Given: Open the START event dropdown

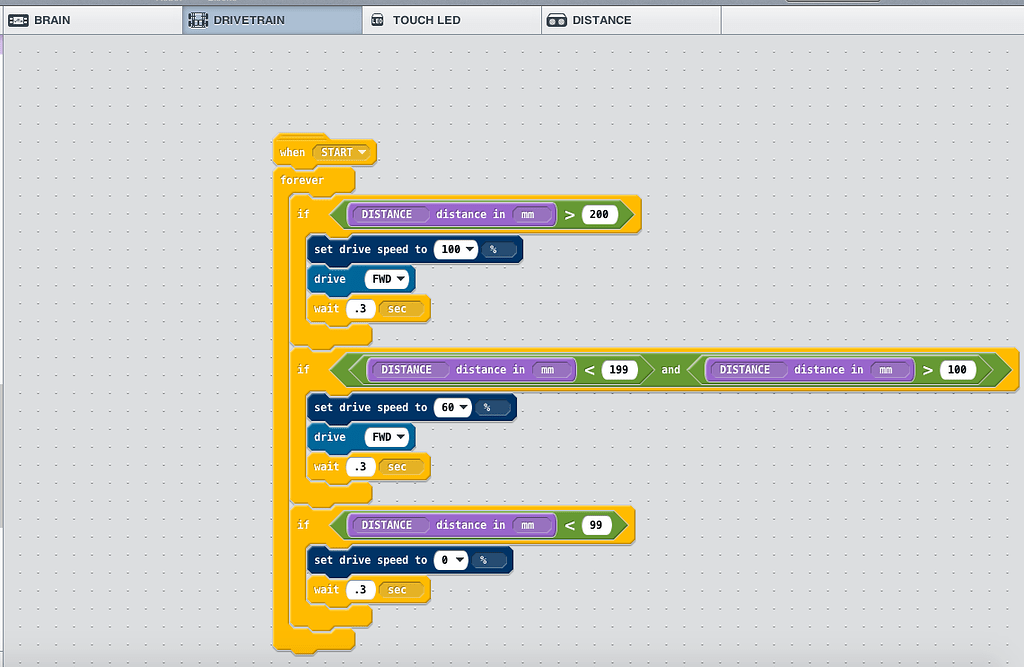Looking at the screenshot, I should point(342,151).
